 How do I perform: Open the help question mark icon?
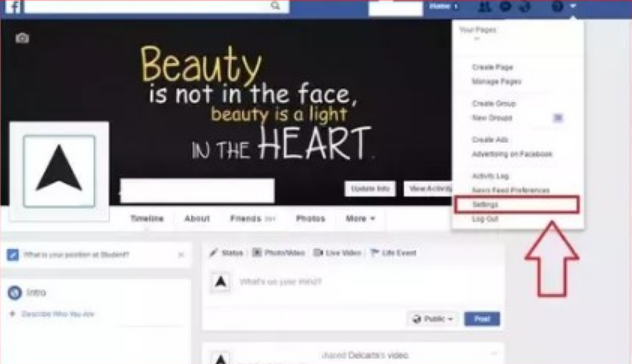click(557, 6)
